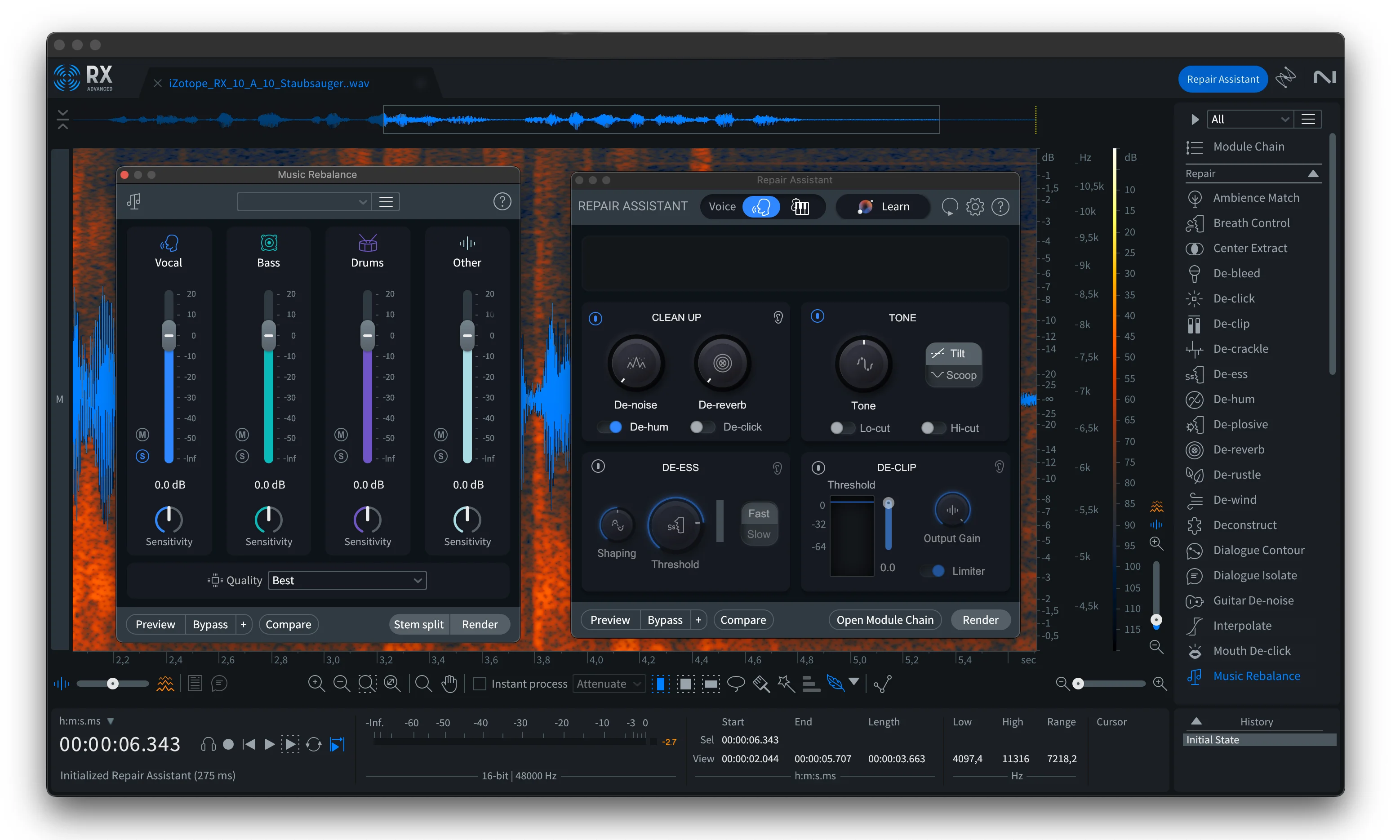Viewport: 1400px width, 840px height.
Task: Adjust the Vocal level fader
Action: click(168, 335)
